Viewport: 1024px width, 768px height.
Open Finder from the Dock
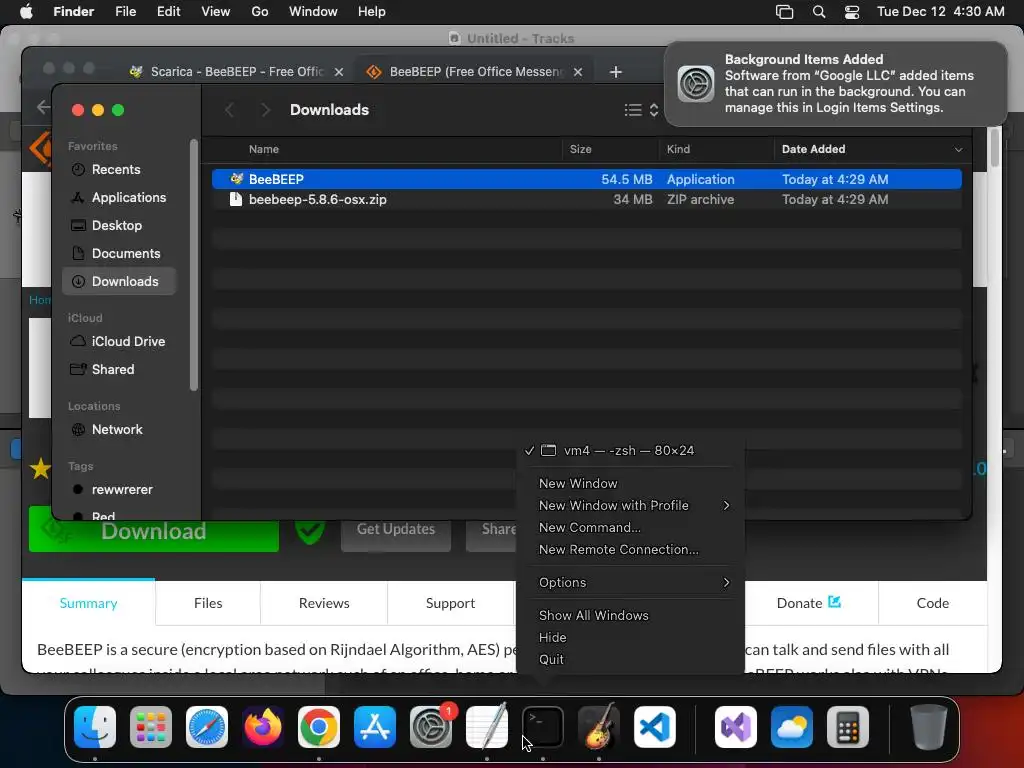[95, 727]
